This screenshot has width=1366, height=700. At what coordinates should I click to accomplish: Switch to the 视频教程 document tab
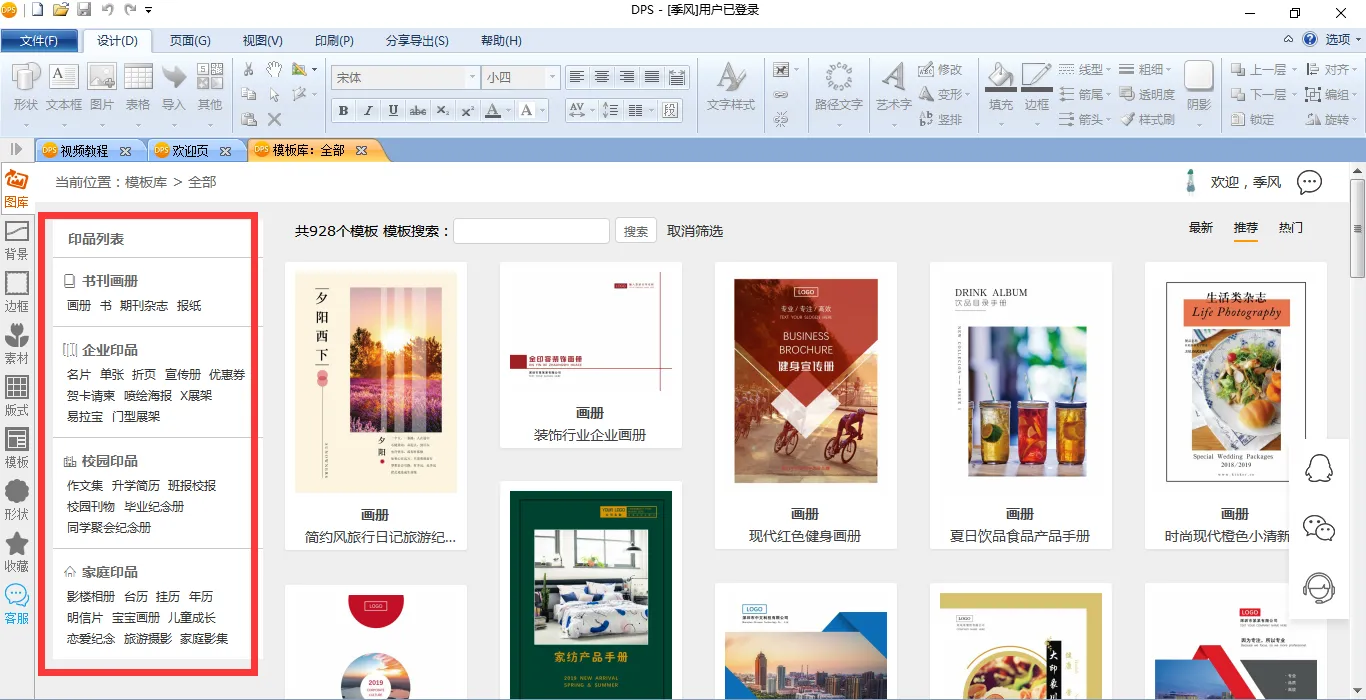click(x=85, y=151)
